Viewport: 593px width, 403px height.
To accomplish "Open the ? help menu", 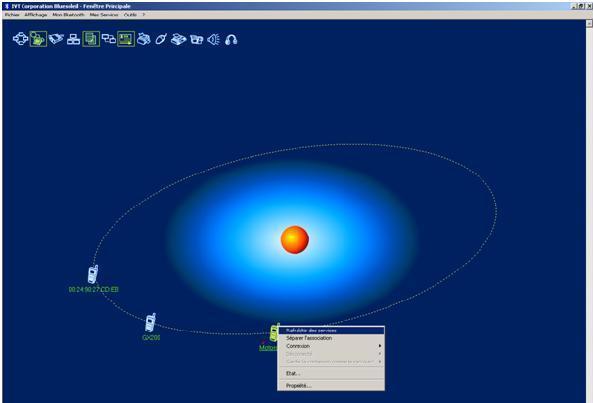I will pyautogui.click(x=144, y=15).
